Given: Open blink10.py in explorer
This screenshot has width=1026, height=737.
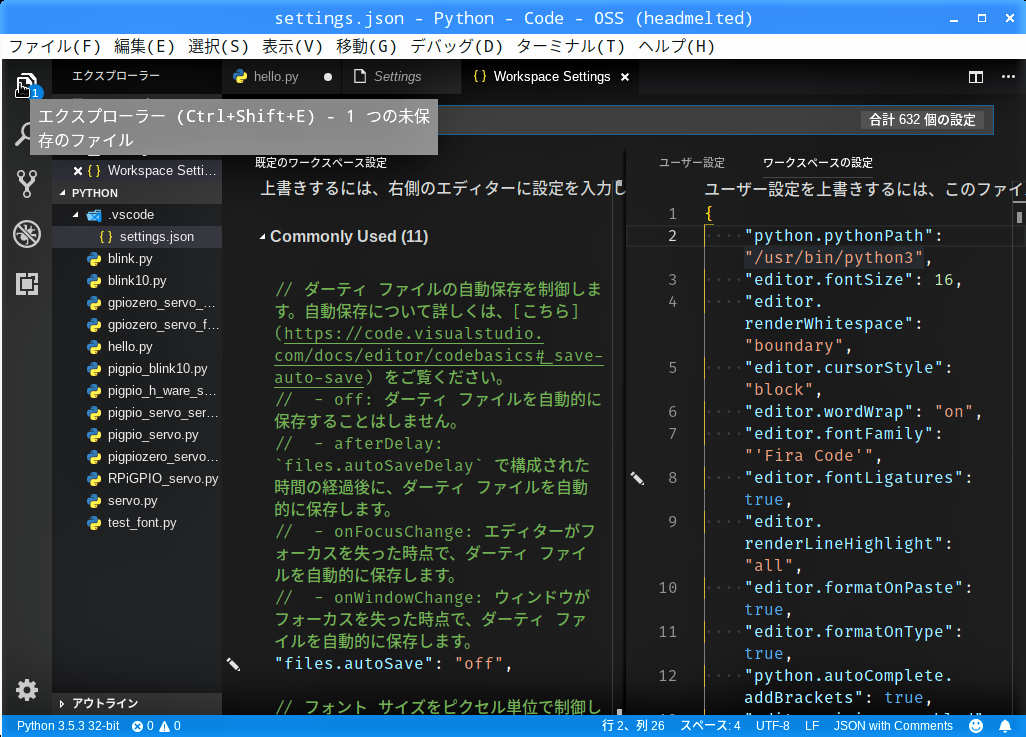Looking at the screenshot, I should coord(137,281).
